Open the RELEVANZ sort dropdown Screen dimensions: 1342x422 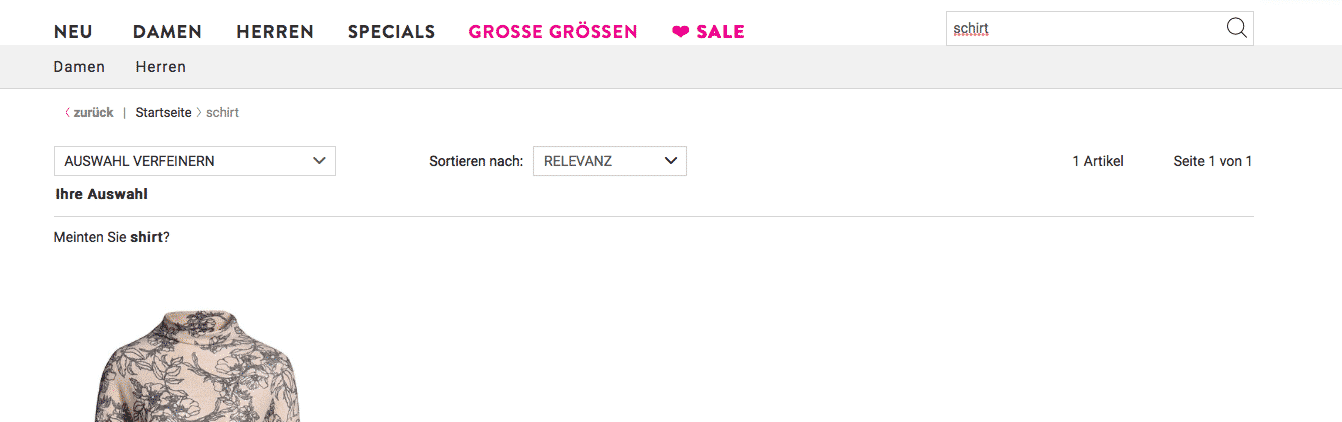pyautogui.click(x=610, y=161)
